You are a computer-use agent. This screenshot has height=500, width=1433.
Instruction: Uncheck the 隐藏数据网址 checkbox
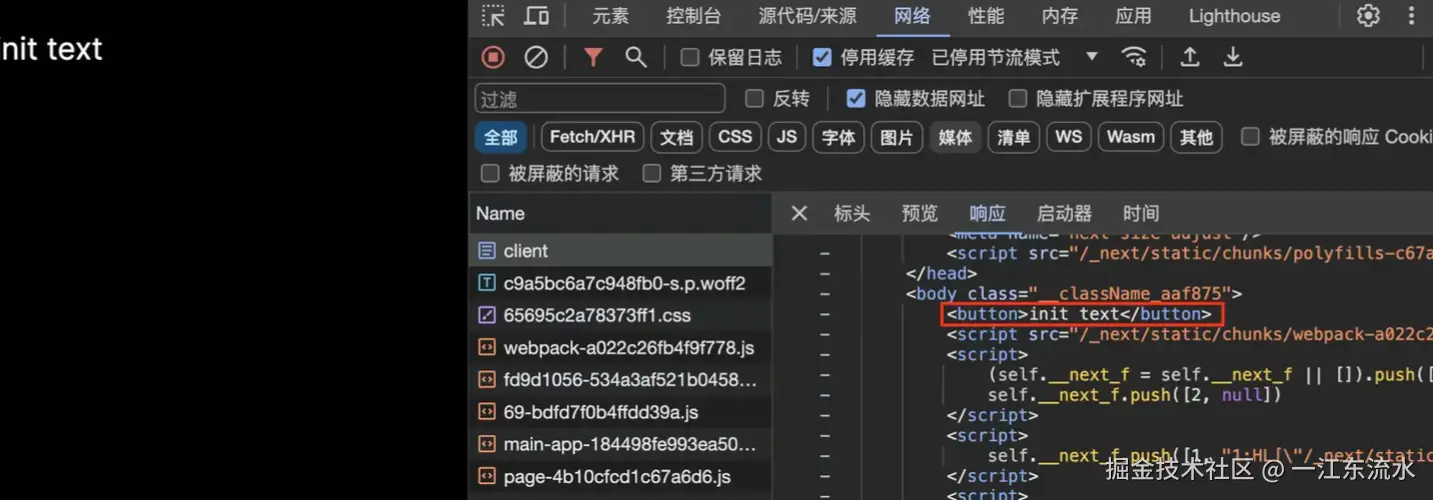856,98
